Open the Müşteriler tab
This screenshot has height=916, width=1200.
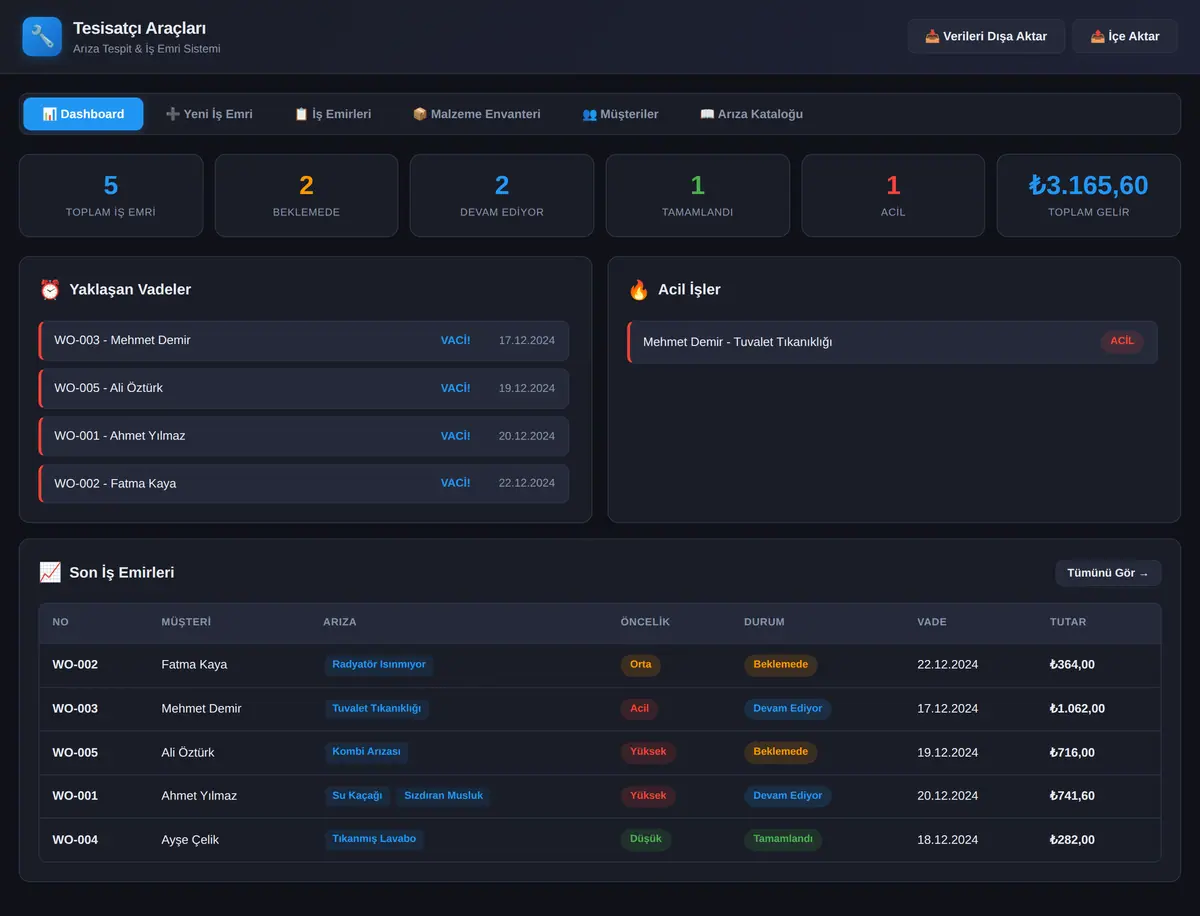tap(621, 114)
